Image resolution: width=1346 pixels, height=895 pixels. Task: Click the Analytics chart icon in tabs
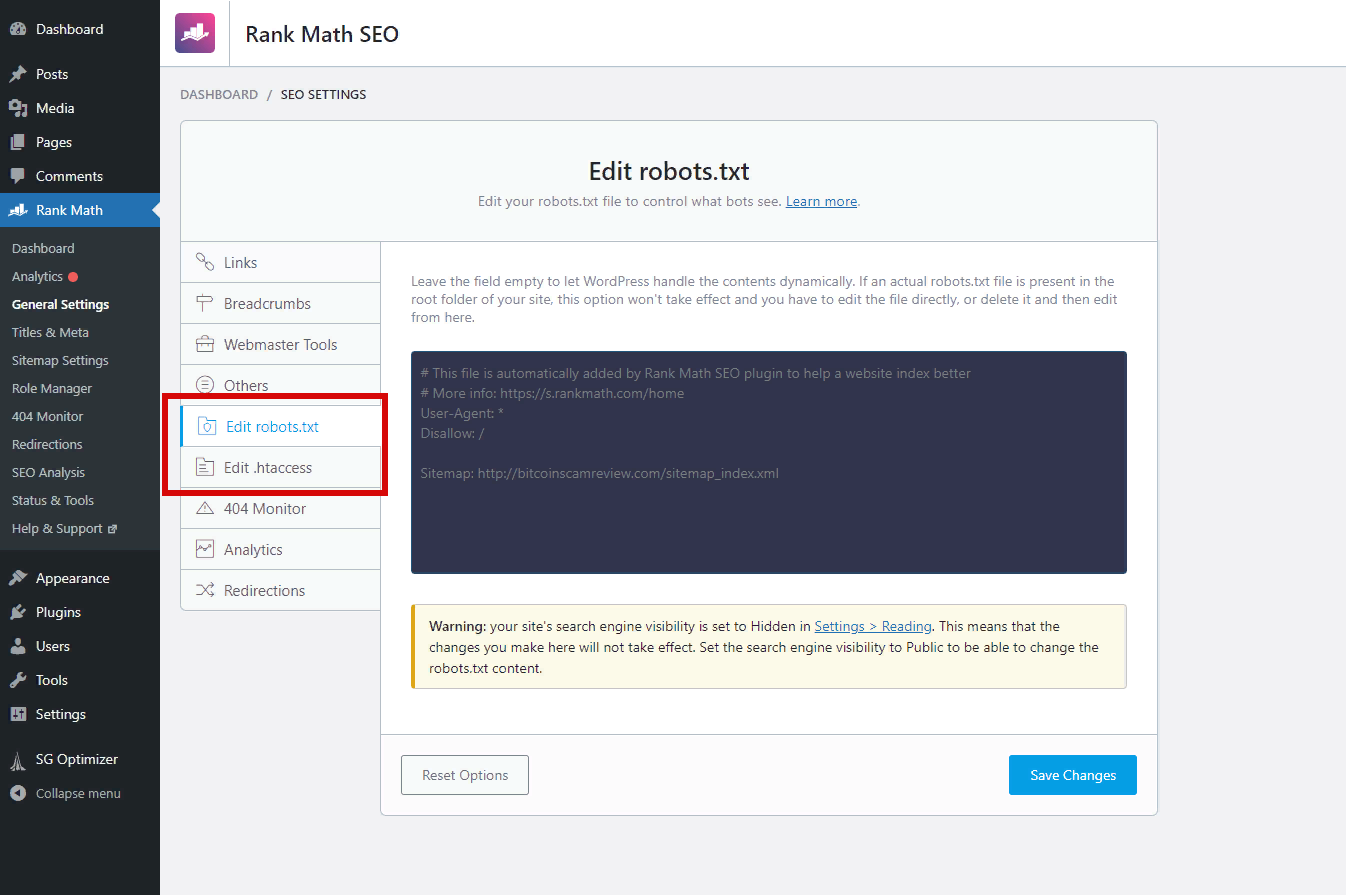[205, 549]
